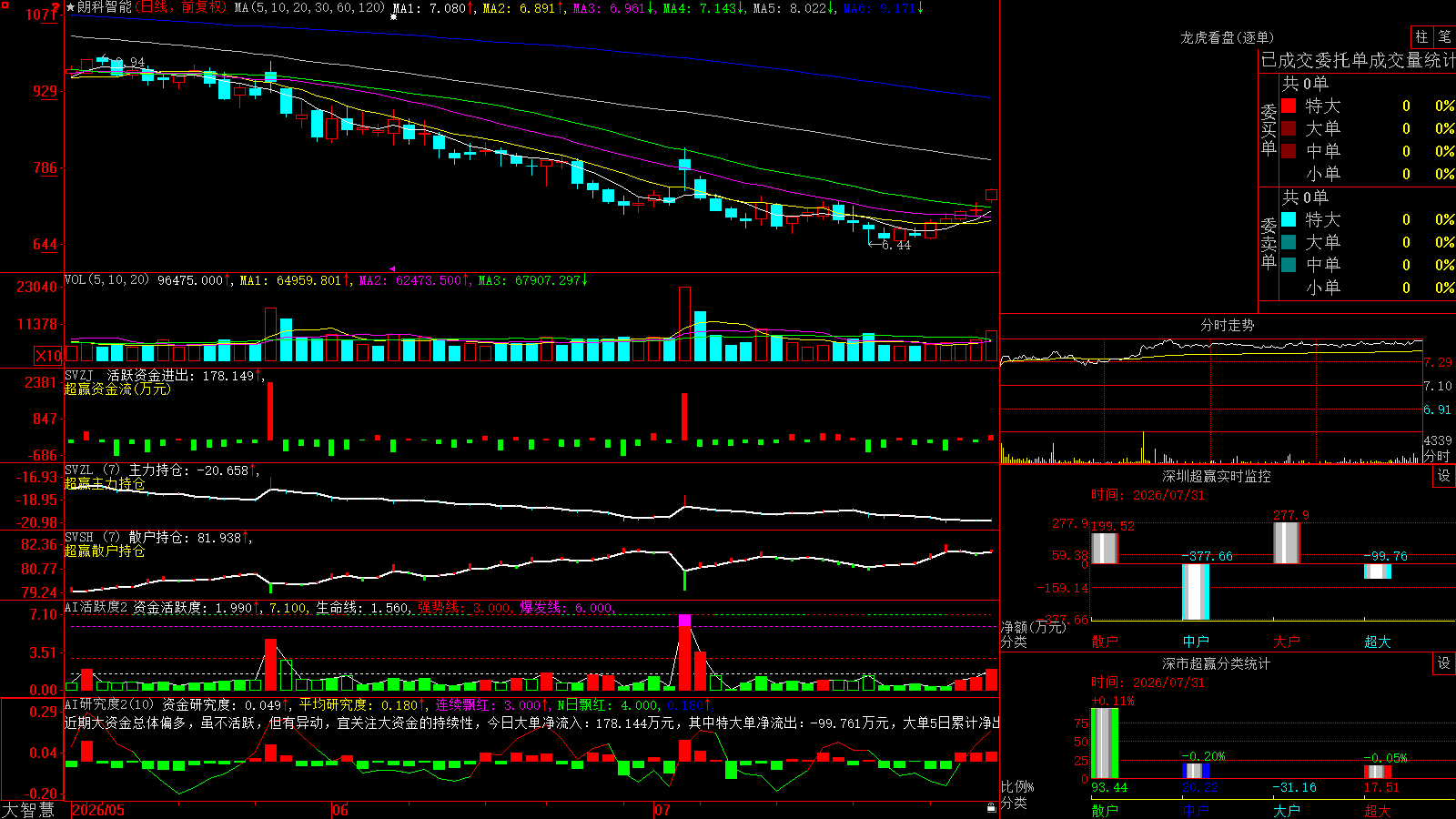1456x819 pixels.
Task: Click the VOL(5,10,20) indicator label
Action: (106, 279)
